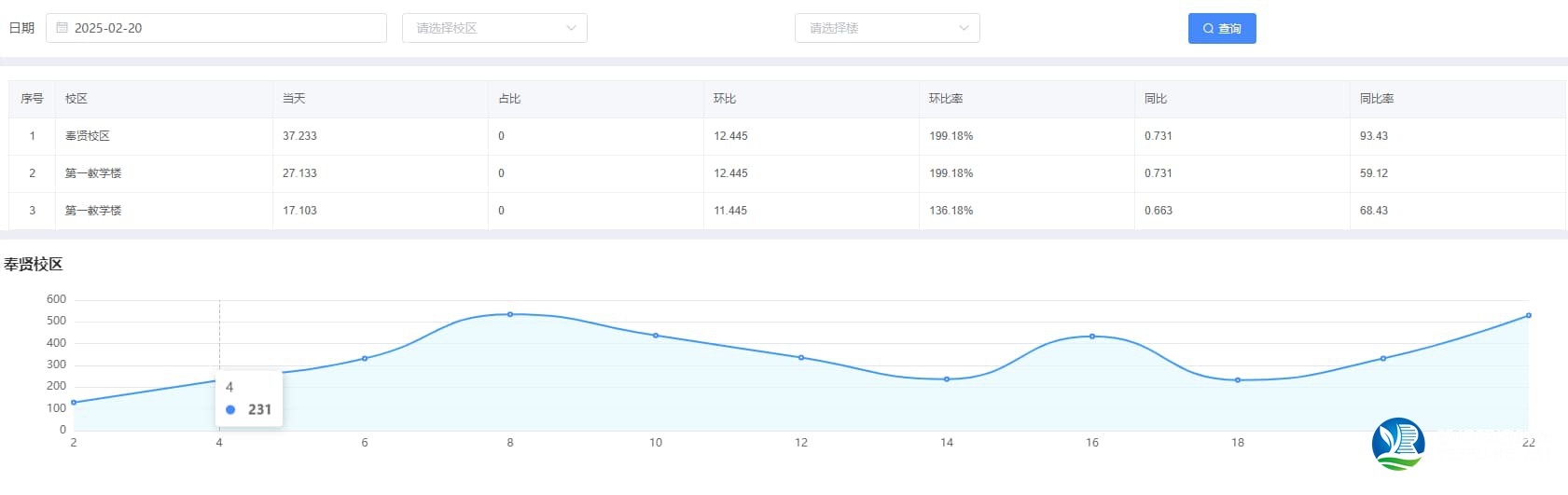Viewport: 1568px width, 495px height.
Task: Click the 同比率 column header
Action: [1376, 99]
